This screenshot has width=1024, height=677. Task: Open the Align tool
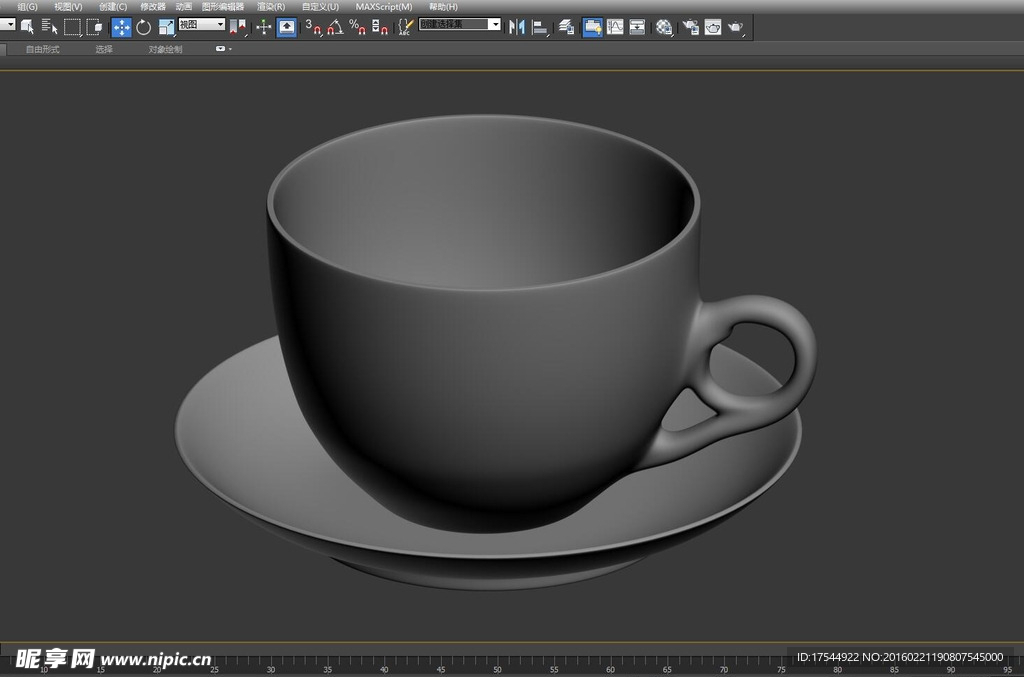click(540, 27)
